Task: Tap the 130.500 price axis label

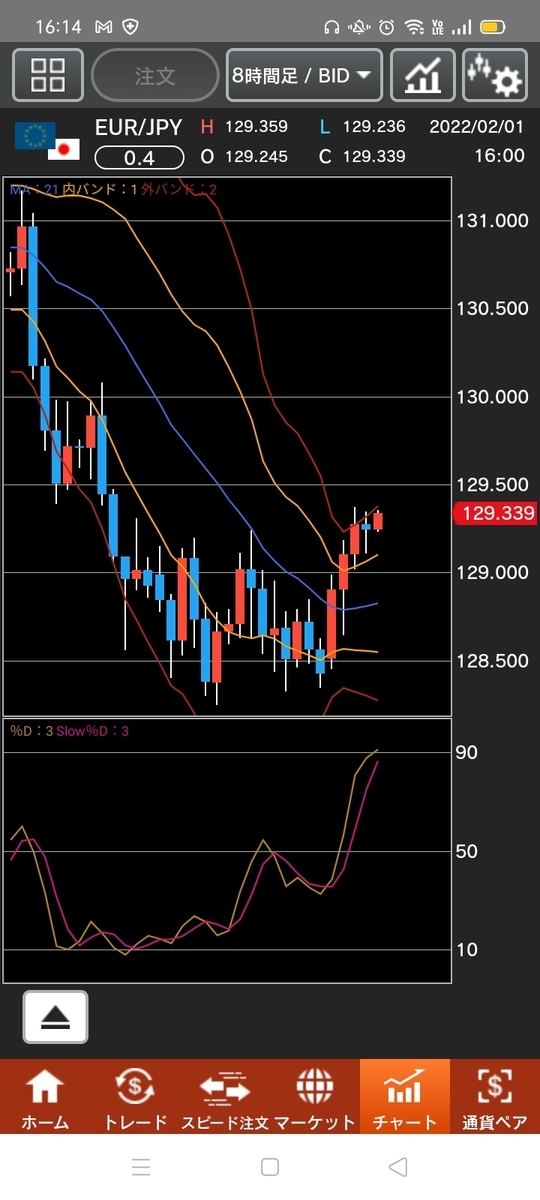Action: pyautogui.click(x=491, y=309)
